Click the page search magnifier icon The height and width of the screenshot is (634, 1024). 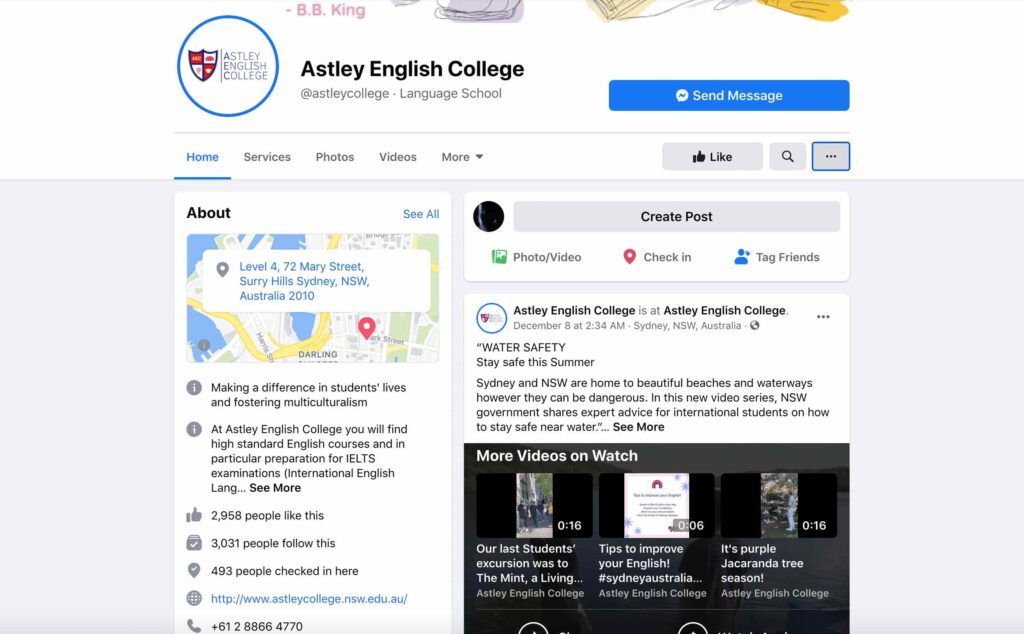787,157
